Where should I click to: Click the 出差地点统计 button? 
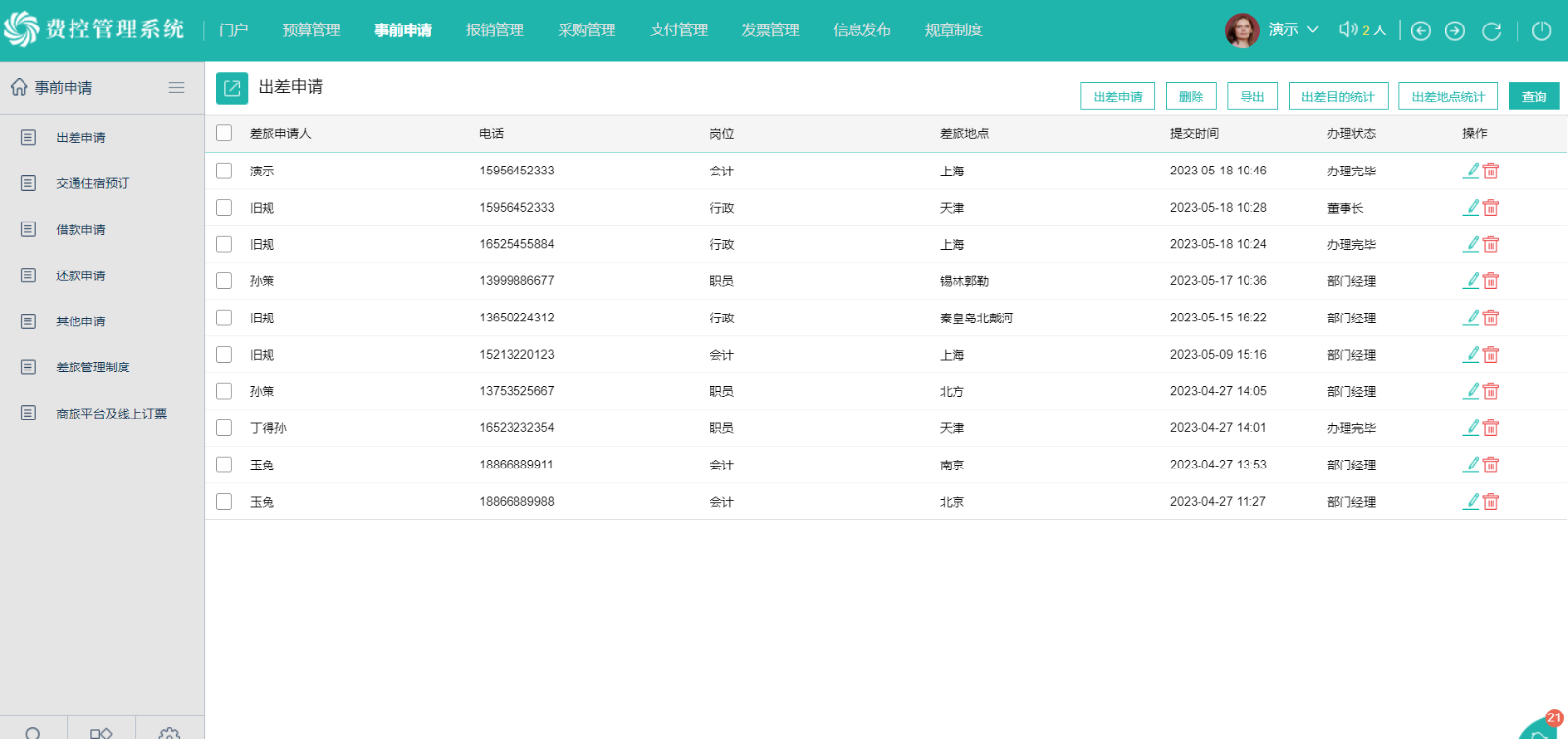1448,96
